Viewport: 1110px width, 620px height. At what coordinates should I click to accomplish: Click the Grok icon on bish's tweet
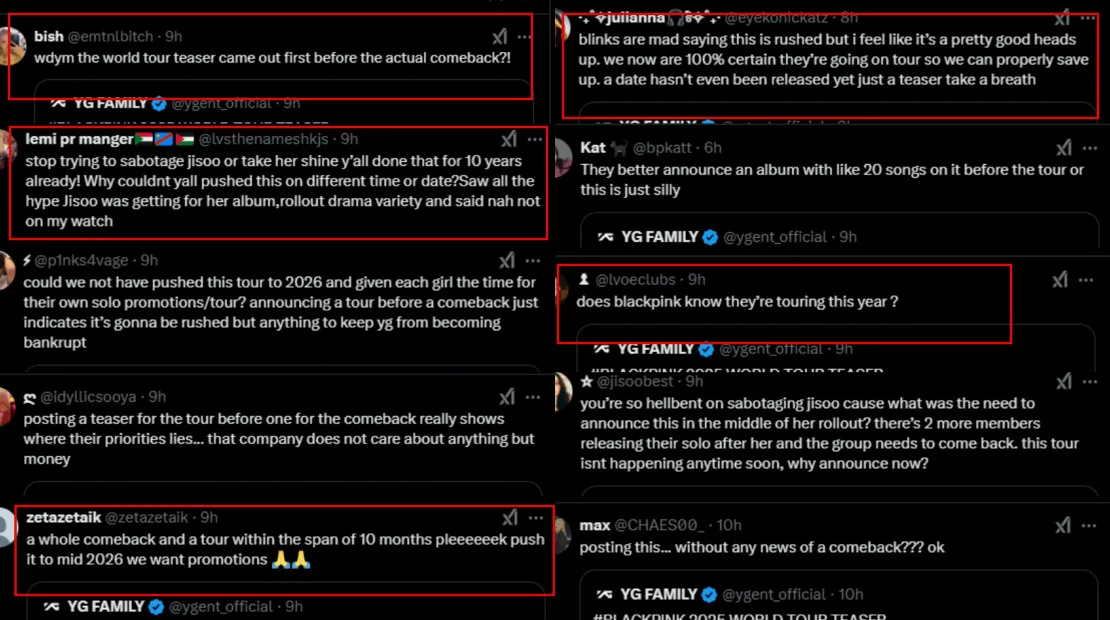pos(500,36)
